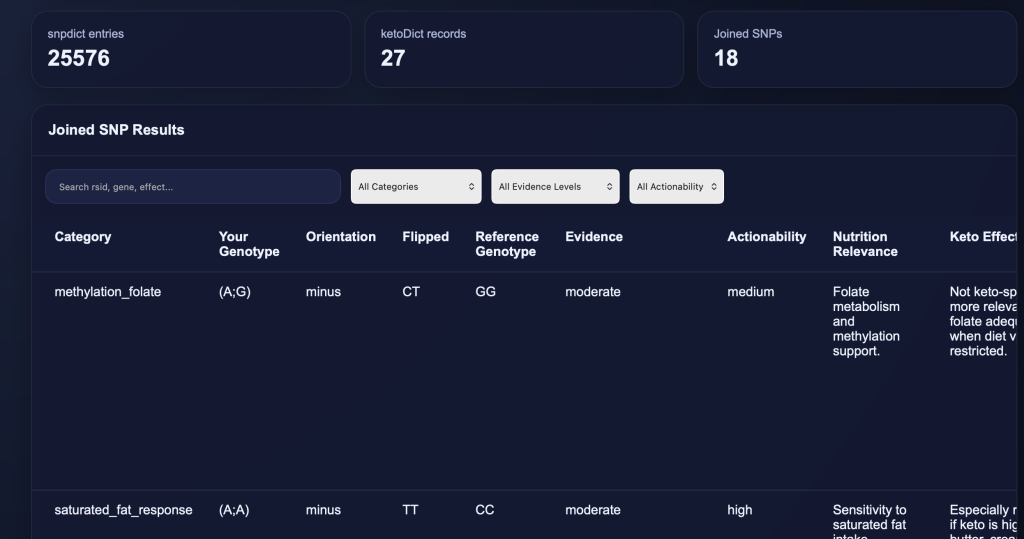Expand the All Evidence Levels filter

556,187
